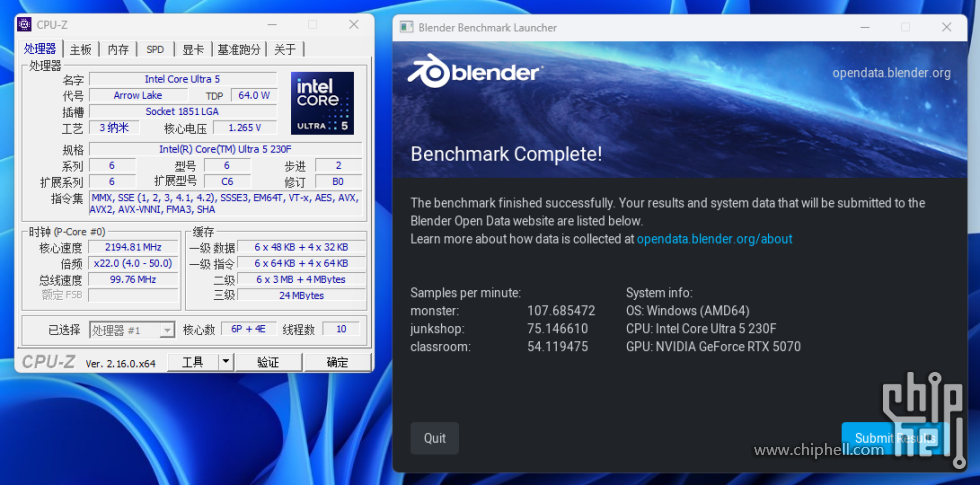Go to the 关于 tab
The height and width of the screenshot is (485, 980).
tap(285, 49)
